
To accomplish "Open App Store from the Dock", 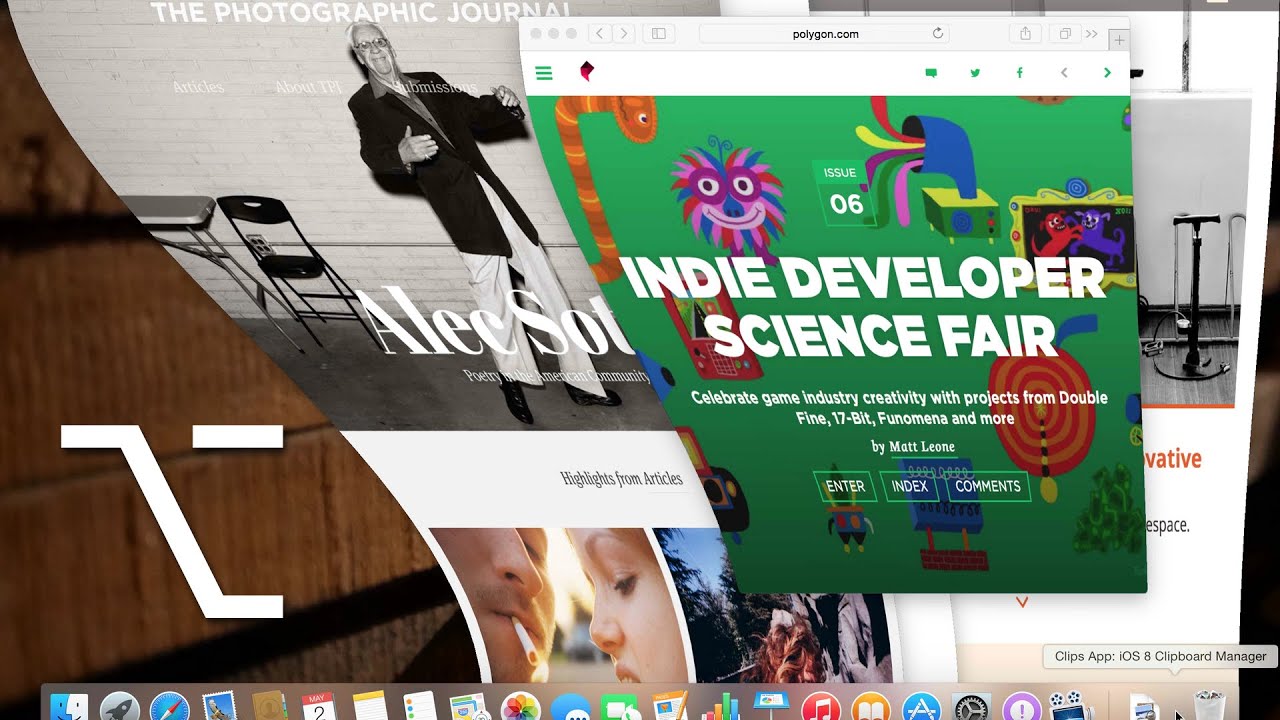I will (x=921, y=707).
